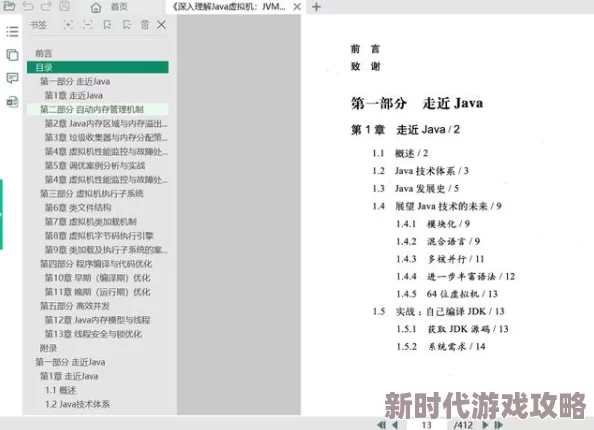Jump to 第6章 类文件结构 bookmark
Viewport: 594px width, 430px height.
78,208
